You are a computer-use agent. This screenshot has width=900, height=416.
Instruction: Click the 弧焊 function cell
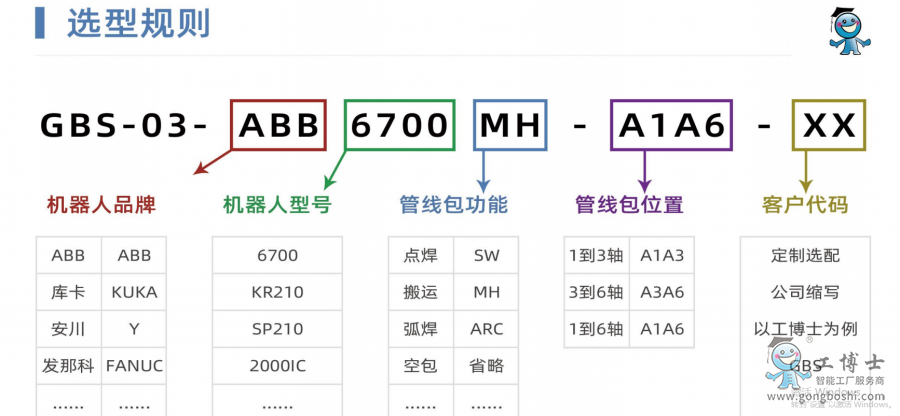tap(421, 329)
